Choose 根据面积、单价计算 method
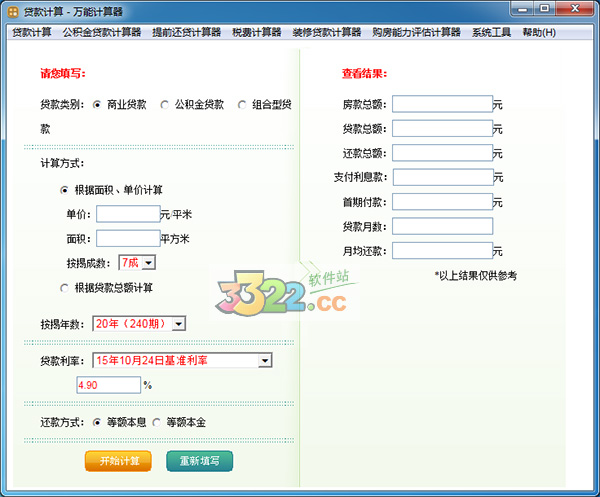Image resolution: width=600 pixels, height=497 pixels. [x=64, y=190]
